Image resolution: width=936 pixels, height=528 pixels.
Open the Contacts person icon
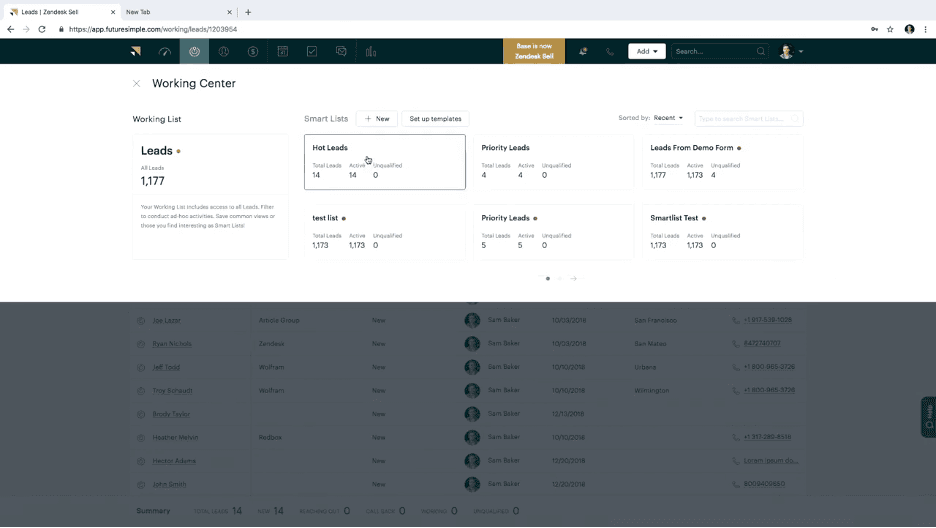pos(224,51)
